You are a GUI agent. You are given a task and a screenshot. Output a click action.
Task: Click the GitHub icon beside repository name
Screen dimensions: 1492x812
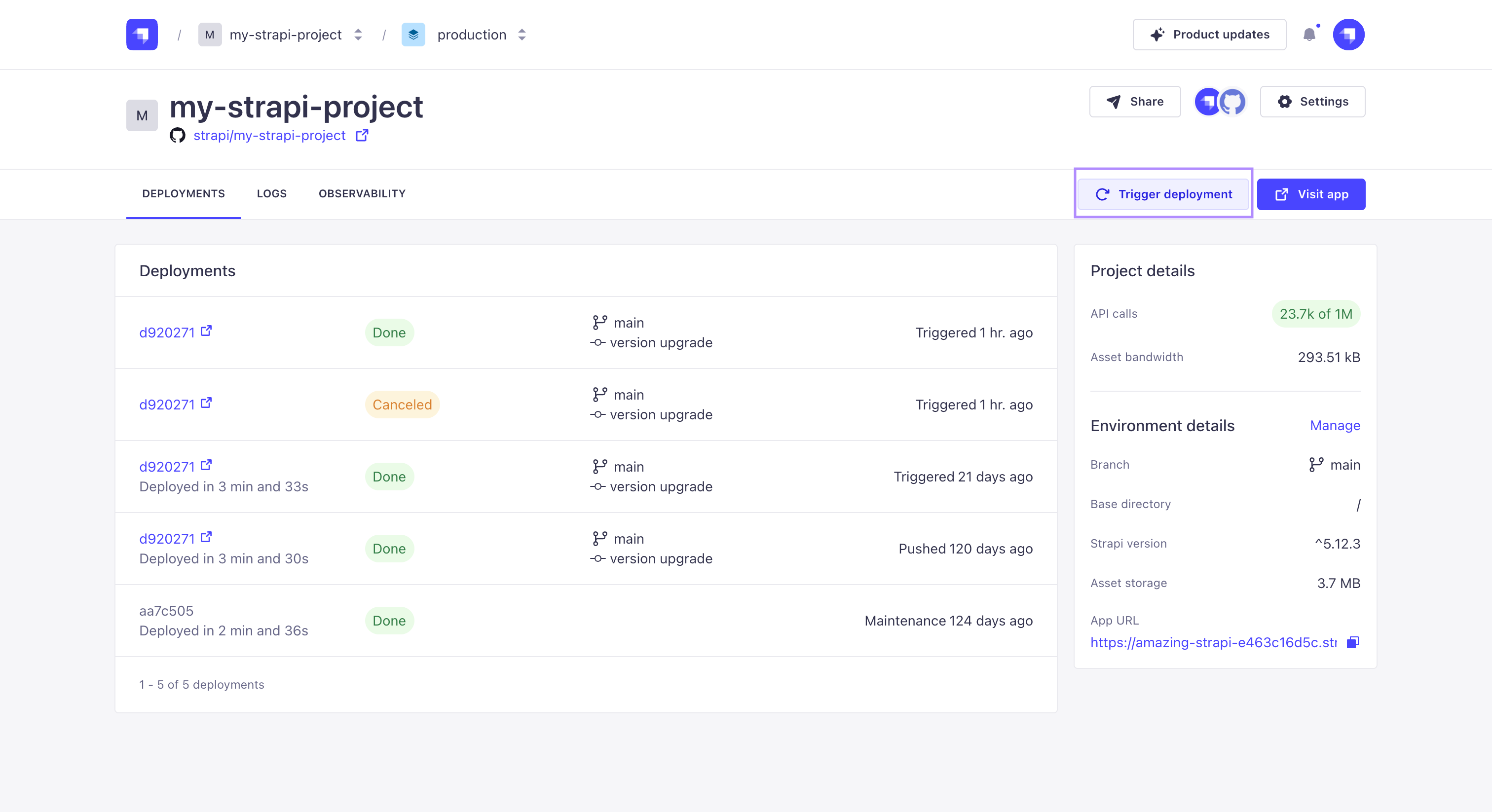click(177, 136)
